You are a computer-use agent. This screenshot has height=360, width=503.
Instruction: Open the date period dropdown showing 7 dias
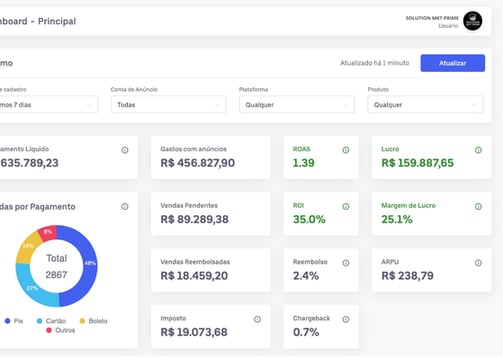49,105
